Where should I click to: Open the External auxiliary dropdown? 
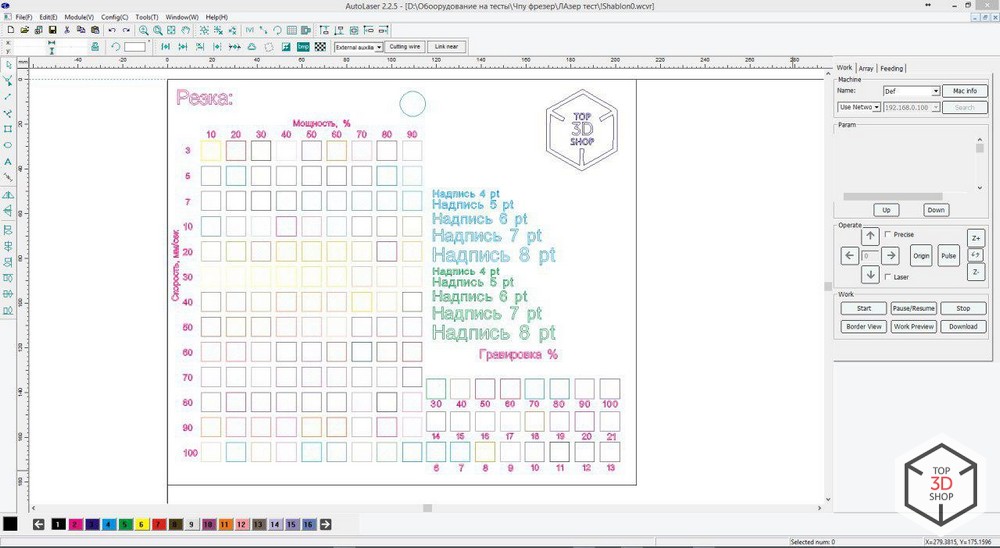click(x=358, y=47)
